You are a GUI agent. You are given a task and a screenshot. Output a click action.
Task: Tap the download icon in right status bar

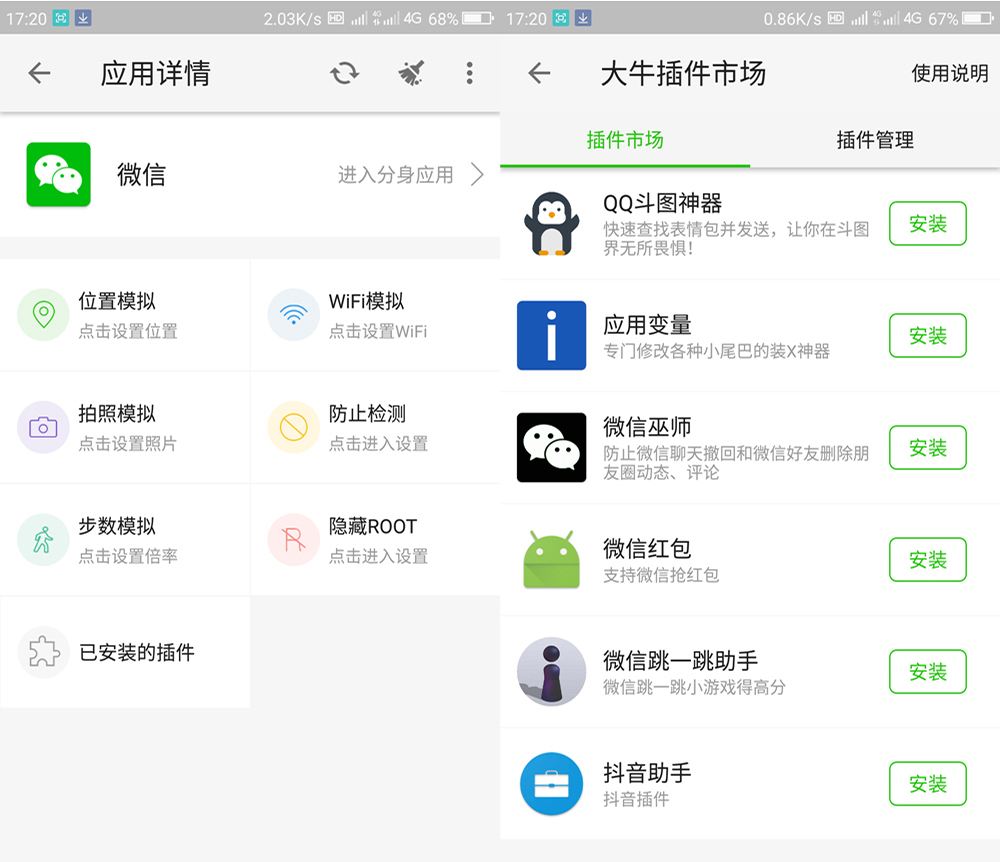point(583,18)
